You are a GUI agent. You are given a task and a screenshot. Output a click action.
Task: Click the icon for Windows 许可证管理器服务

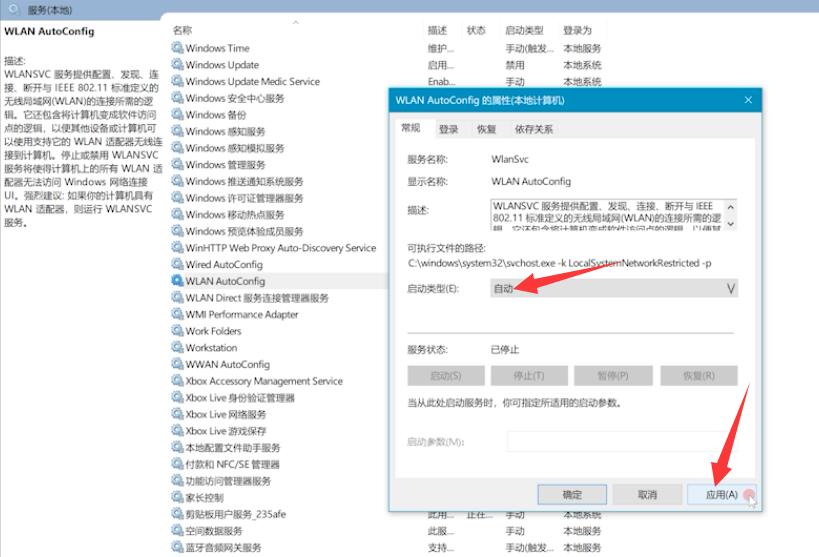178,198
